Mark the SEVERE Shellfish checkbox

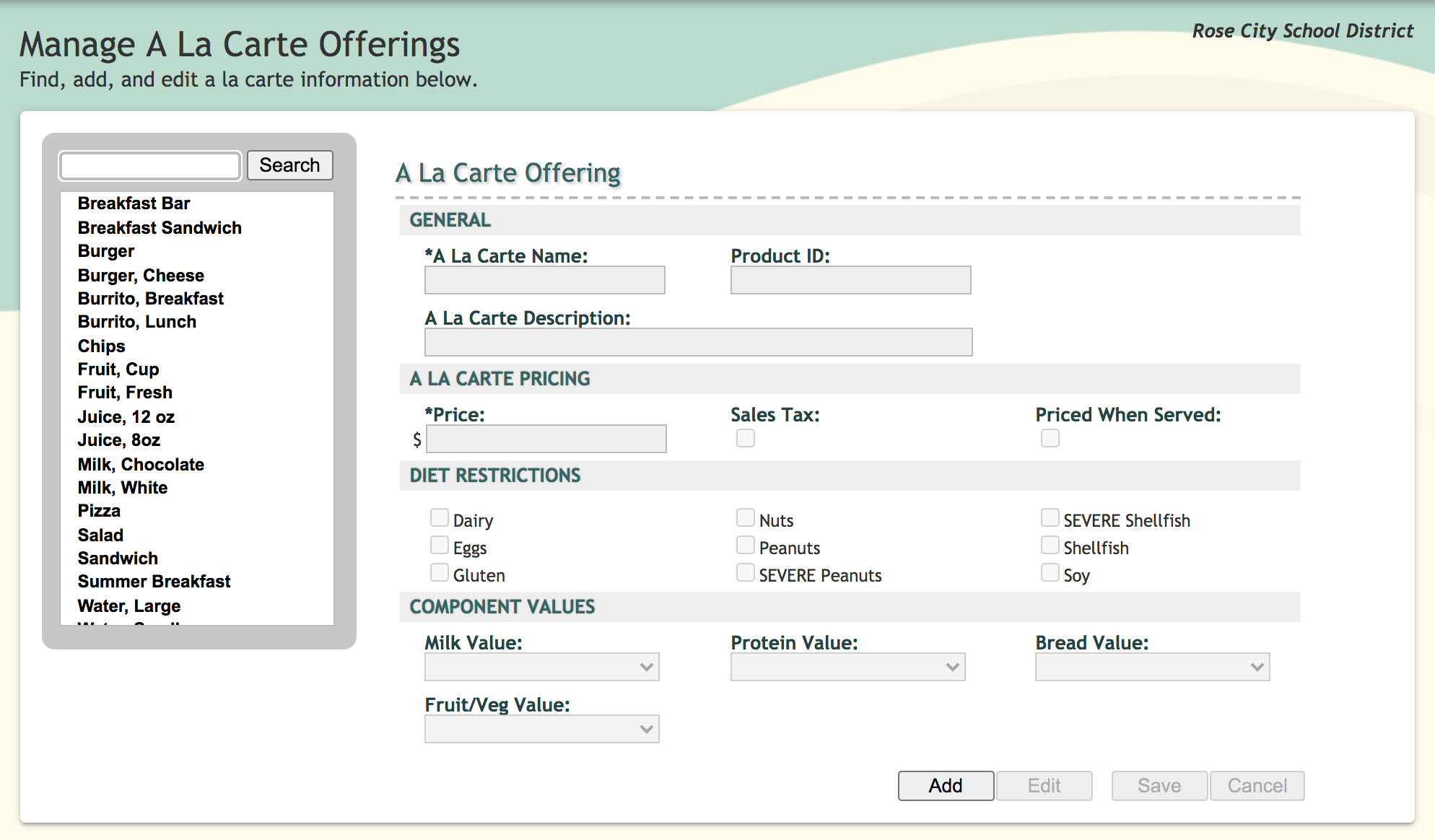1050,518
